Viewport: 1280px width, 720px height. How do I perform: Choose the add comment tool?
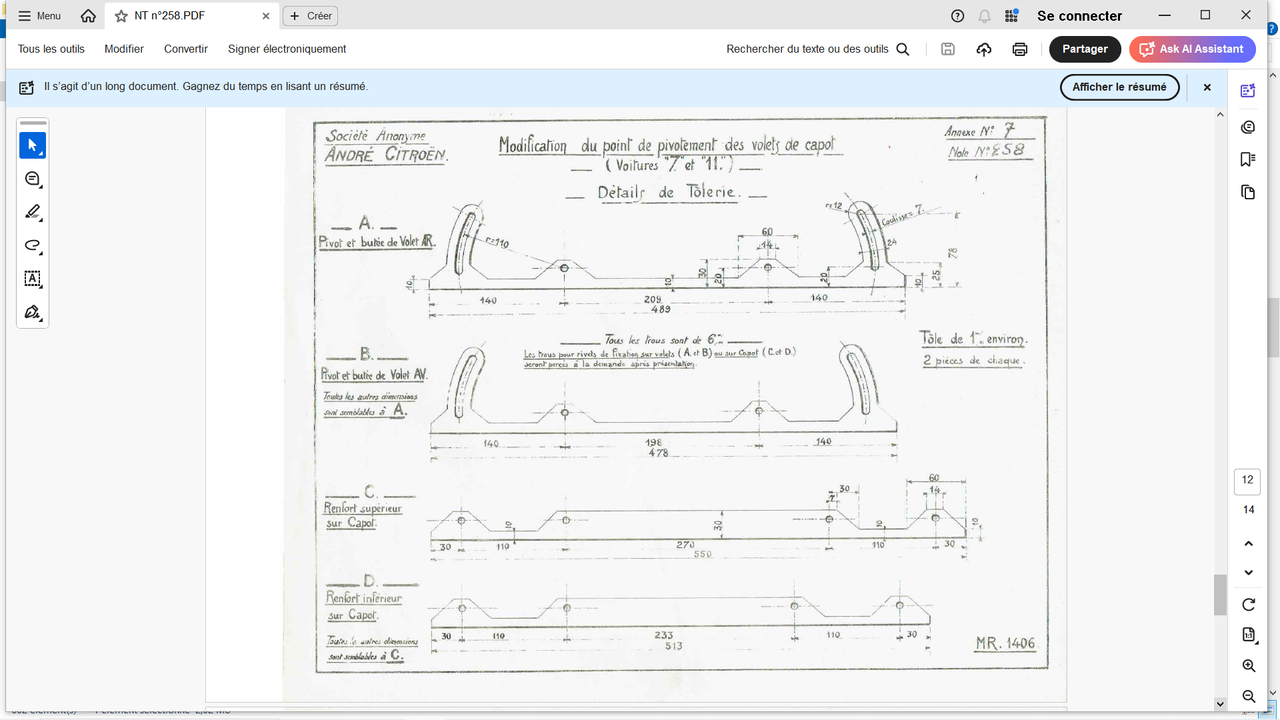click(32, 179)
